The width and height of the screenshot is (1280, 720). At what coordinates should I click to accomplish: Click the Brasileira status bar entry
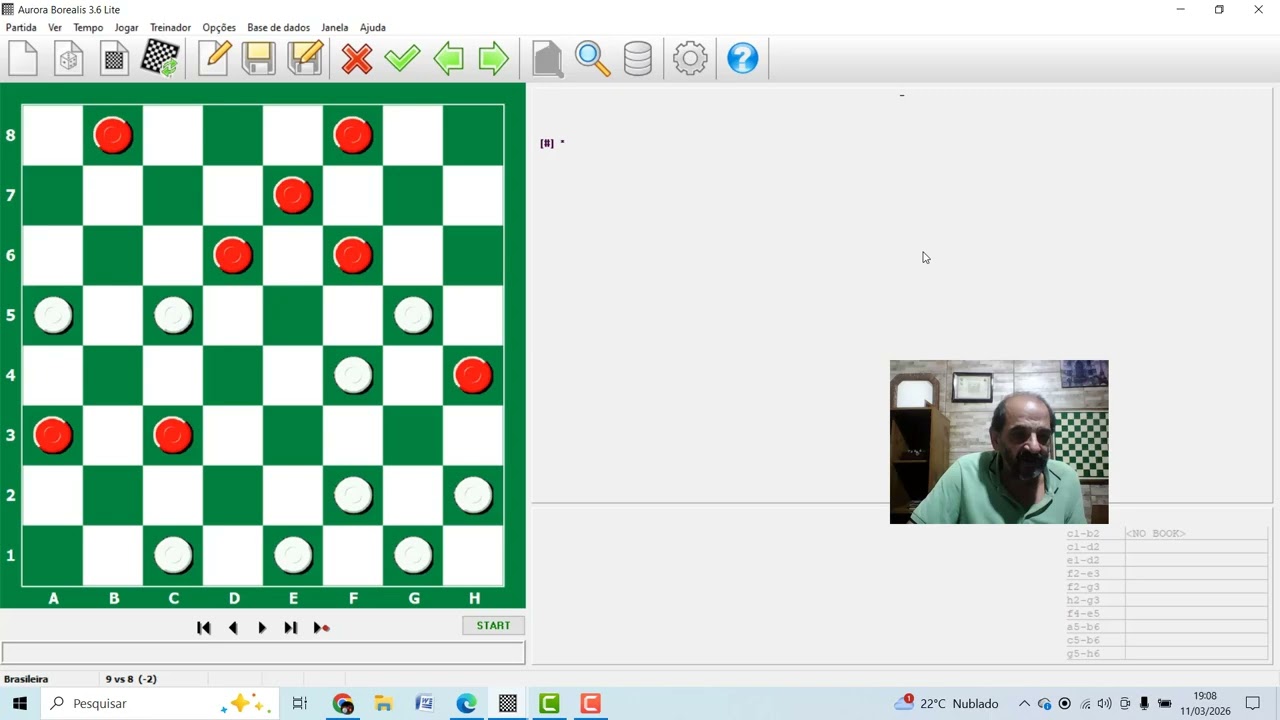click(26, 679)
